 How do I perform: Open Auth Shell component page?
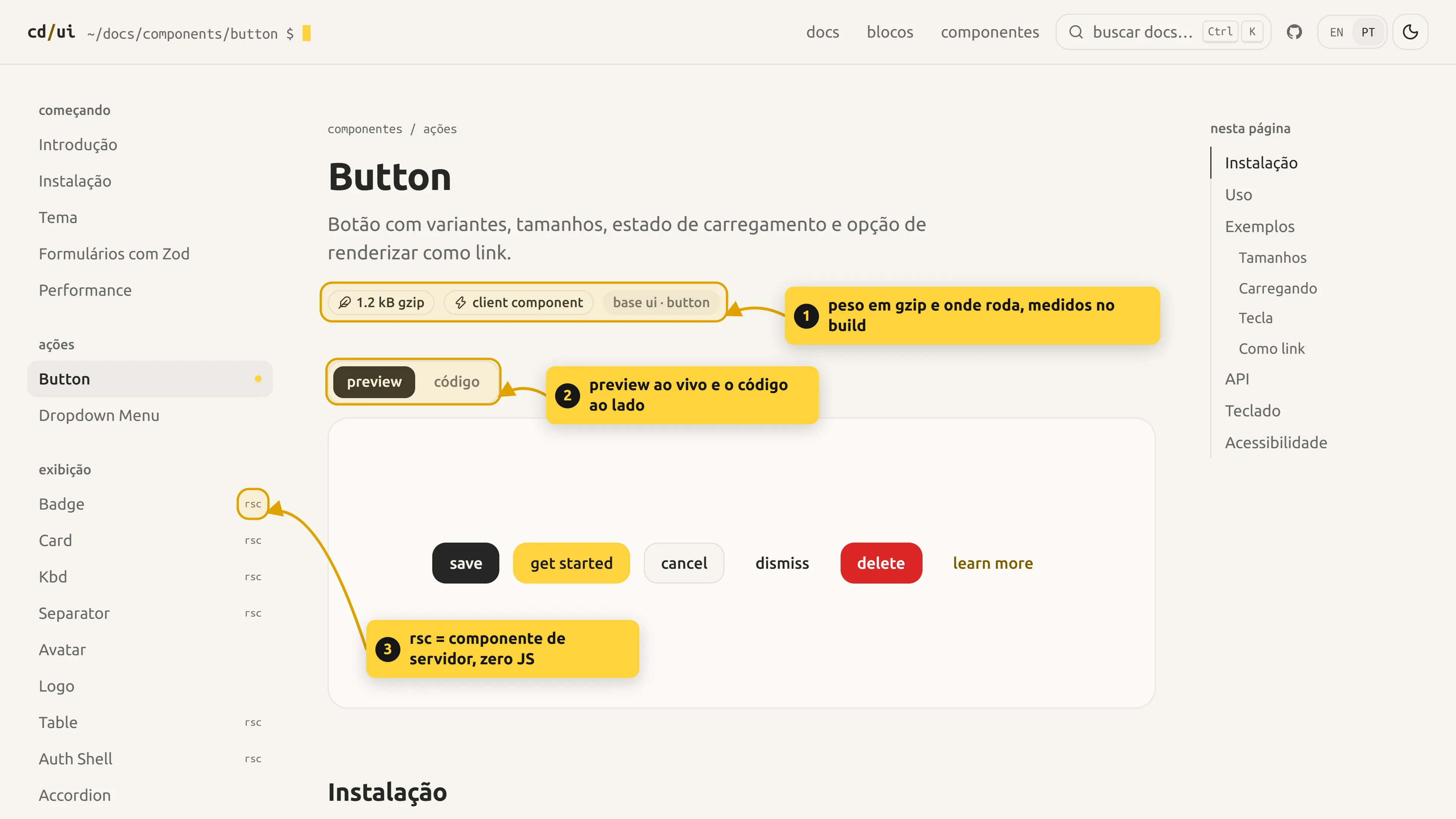click(x=150, y=758)
